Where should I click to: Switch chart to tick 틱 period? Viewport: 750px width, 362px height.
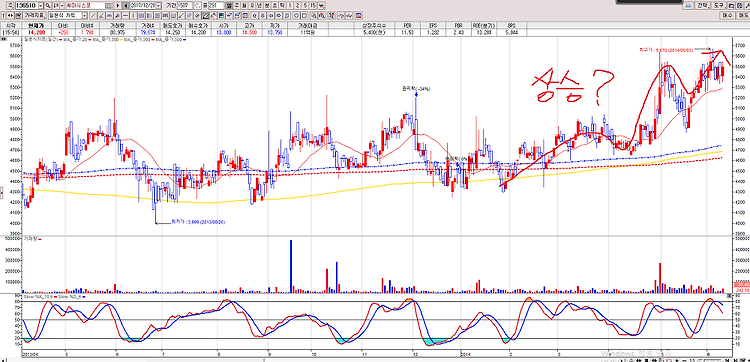click(x=282, y=5)
